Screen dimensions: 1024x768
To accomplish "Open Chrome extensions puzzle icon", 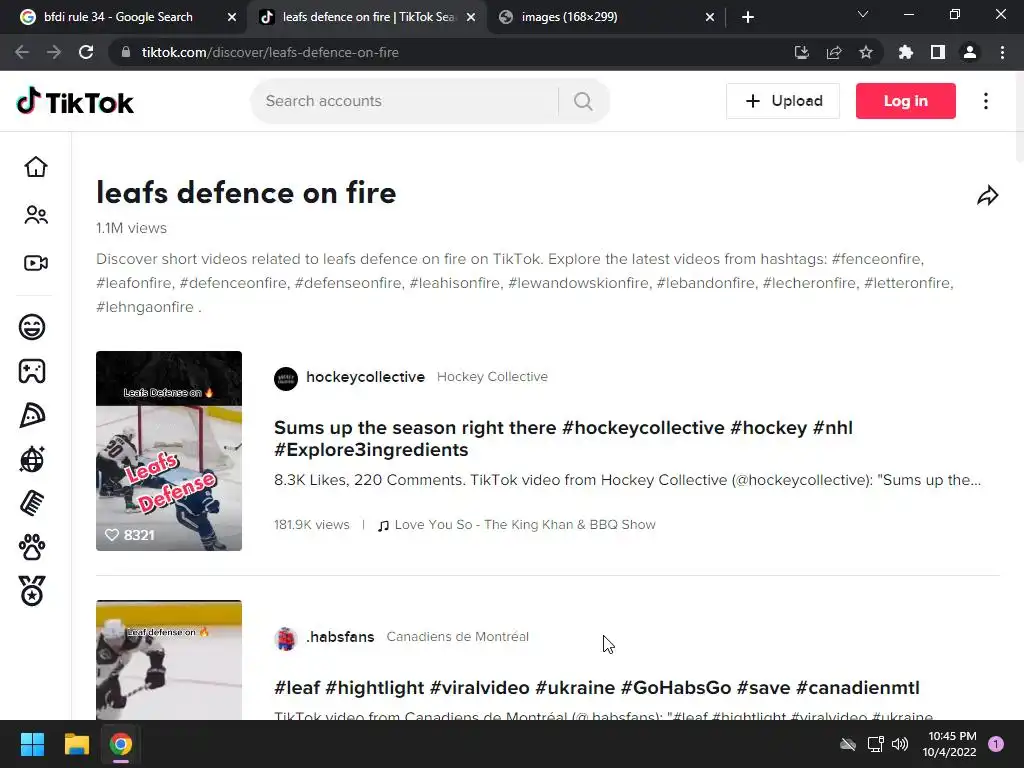I will (905, 52).
